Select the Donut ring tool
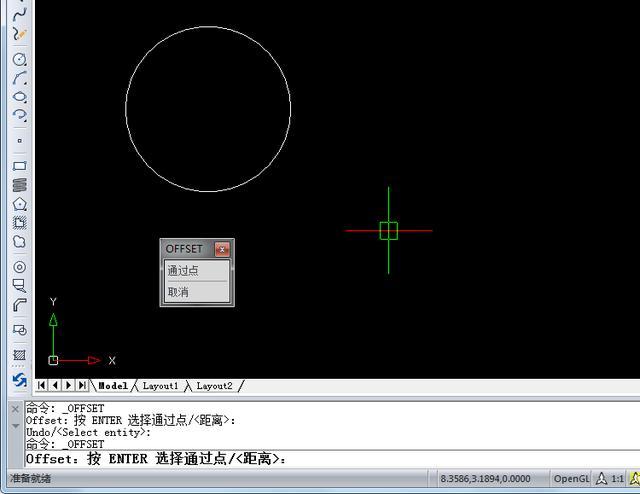Image resolution: width=640 pixels, height=494 pixels. (x=19, y=267)
